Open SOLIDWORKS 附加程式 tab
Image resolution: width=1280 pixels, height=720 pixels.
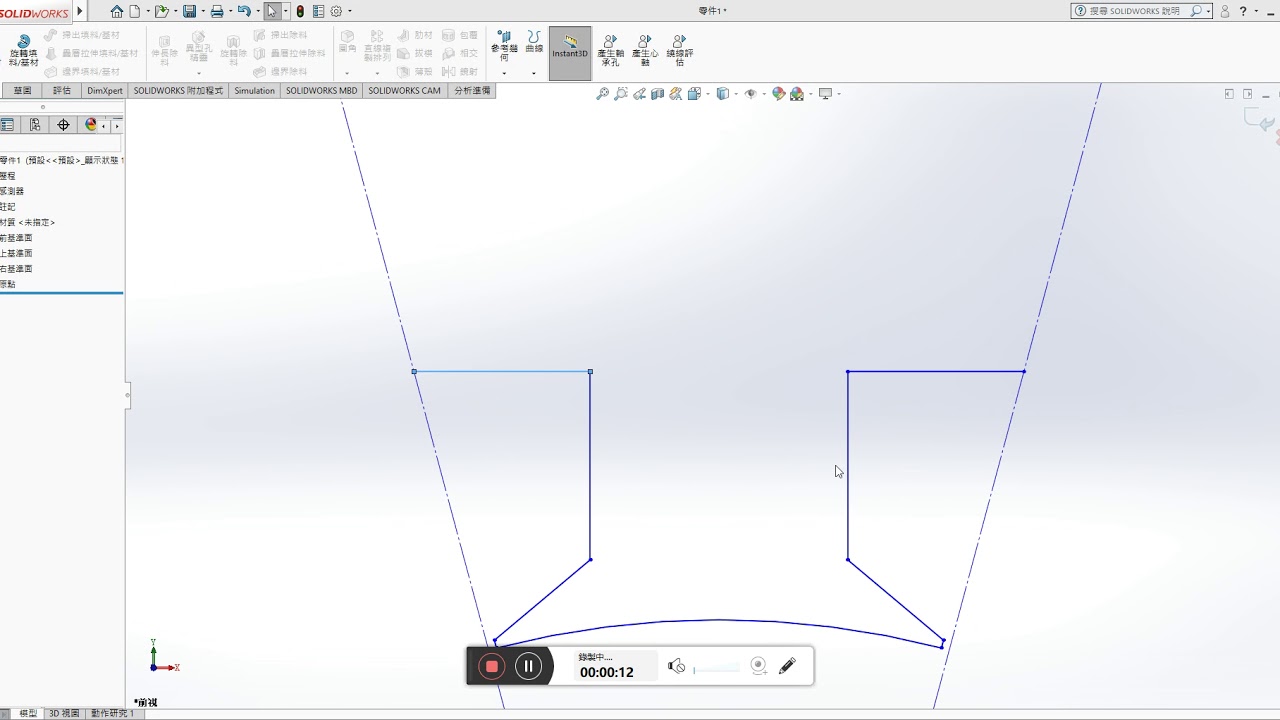coord(178,90)
